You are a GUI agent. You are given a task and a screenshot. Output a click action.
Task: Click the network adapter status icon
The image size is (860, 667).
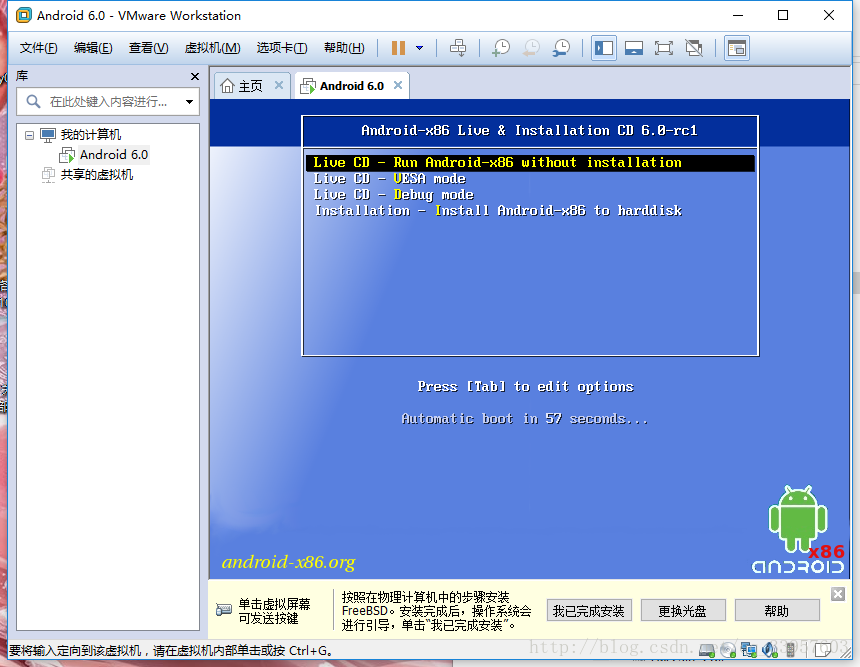(749, 651)
